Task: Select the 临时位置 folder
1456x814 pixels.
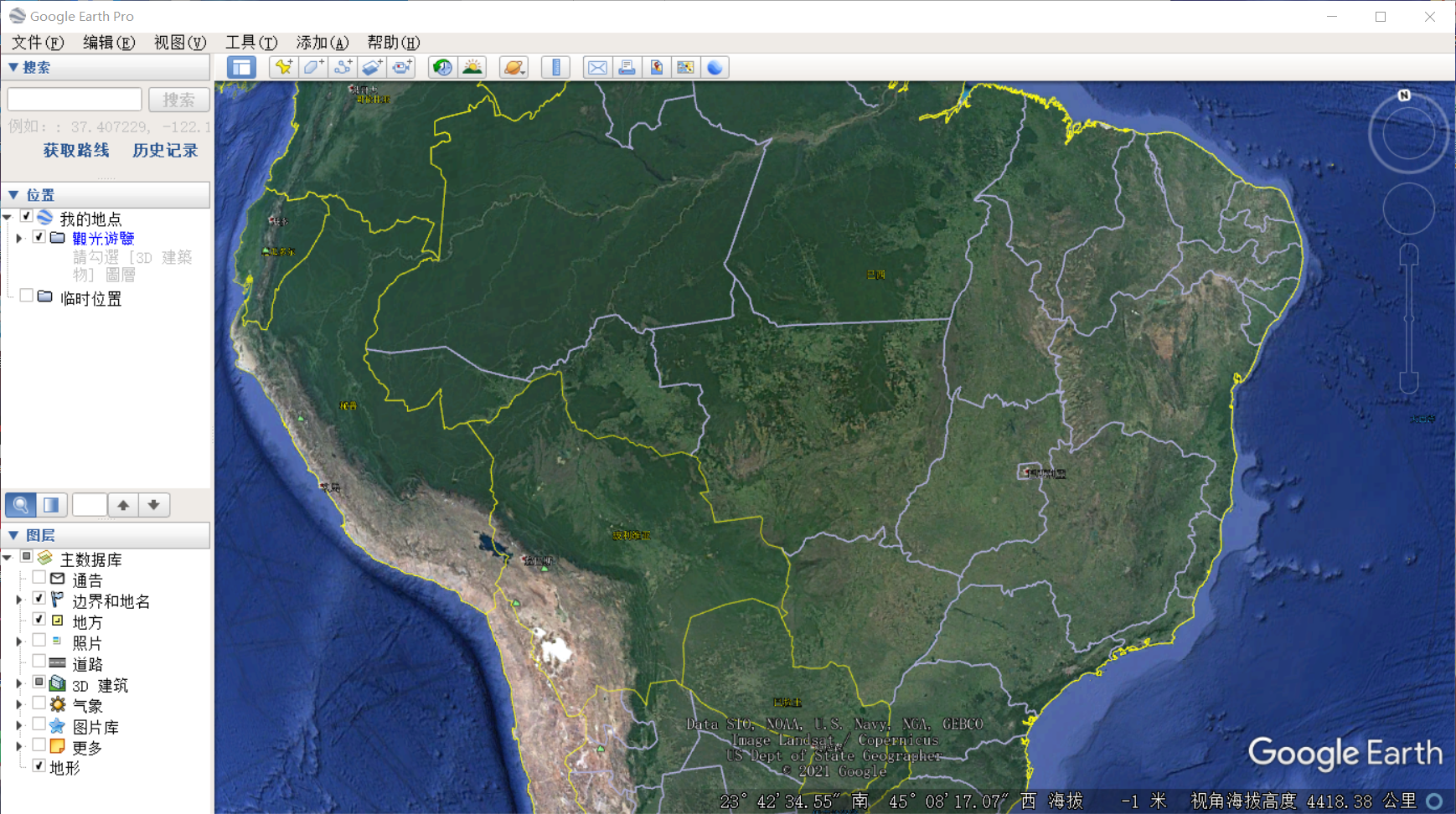Action: pyautogui.click(x=91, y=298)
